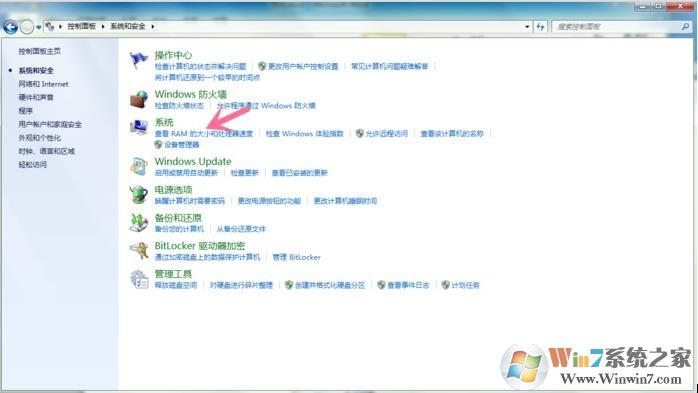Expand the 系统和安全 breadcrumb arrow

[152, 27]
